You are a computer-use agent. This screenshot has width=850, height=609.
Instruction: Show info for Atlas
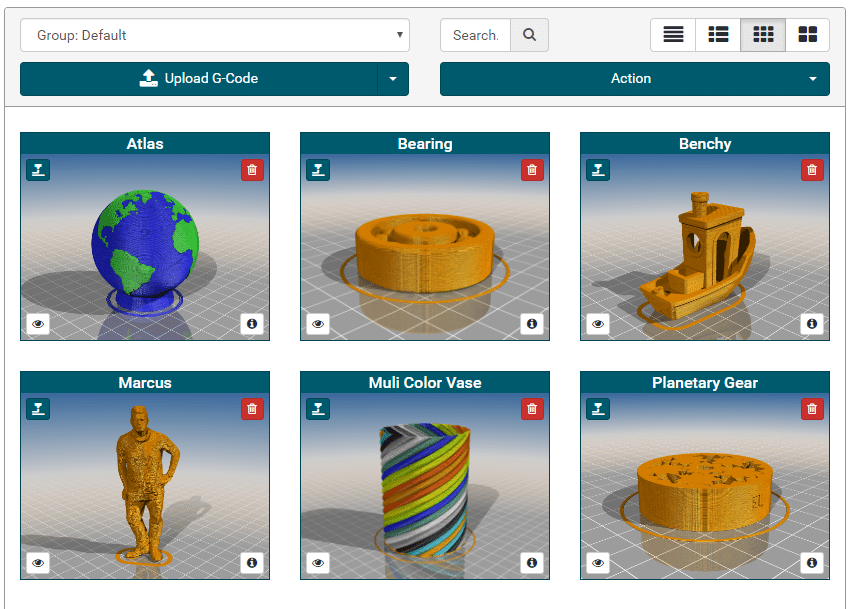coord(252,324)
